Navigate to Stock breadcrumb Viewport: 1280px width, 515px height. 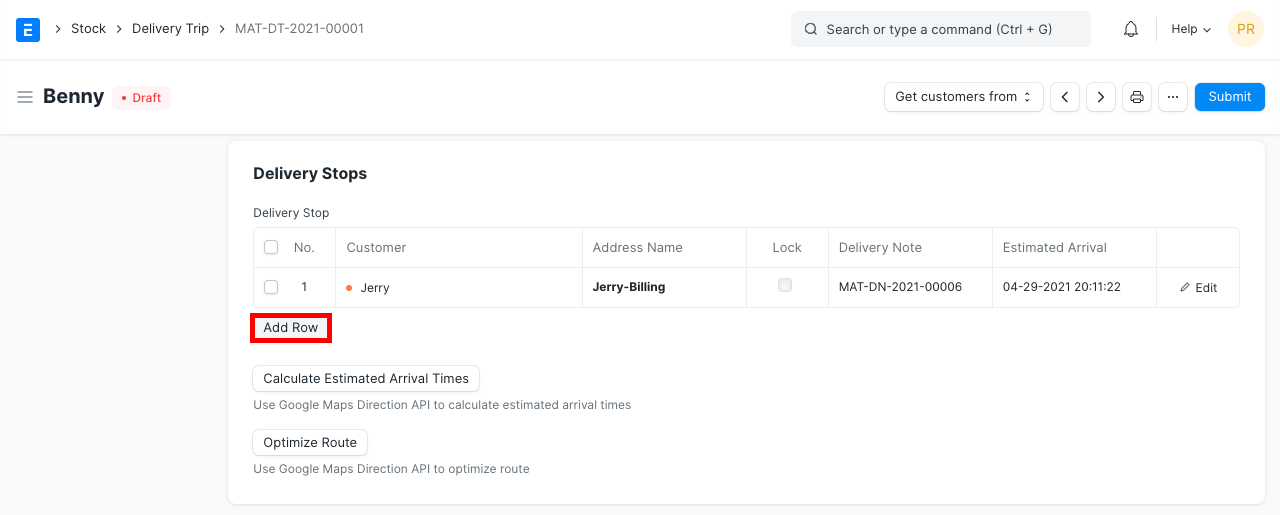coord(88,29)
